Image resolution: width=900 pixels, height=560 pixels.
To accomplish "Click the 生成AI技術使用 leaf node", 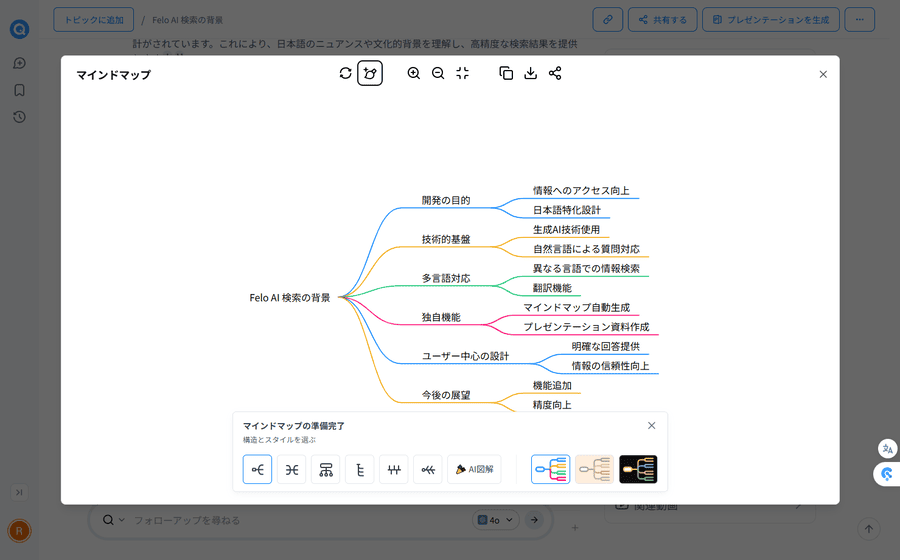I will 567,230.
